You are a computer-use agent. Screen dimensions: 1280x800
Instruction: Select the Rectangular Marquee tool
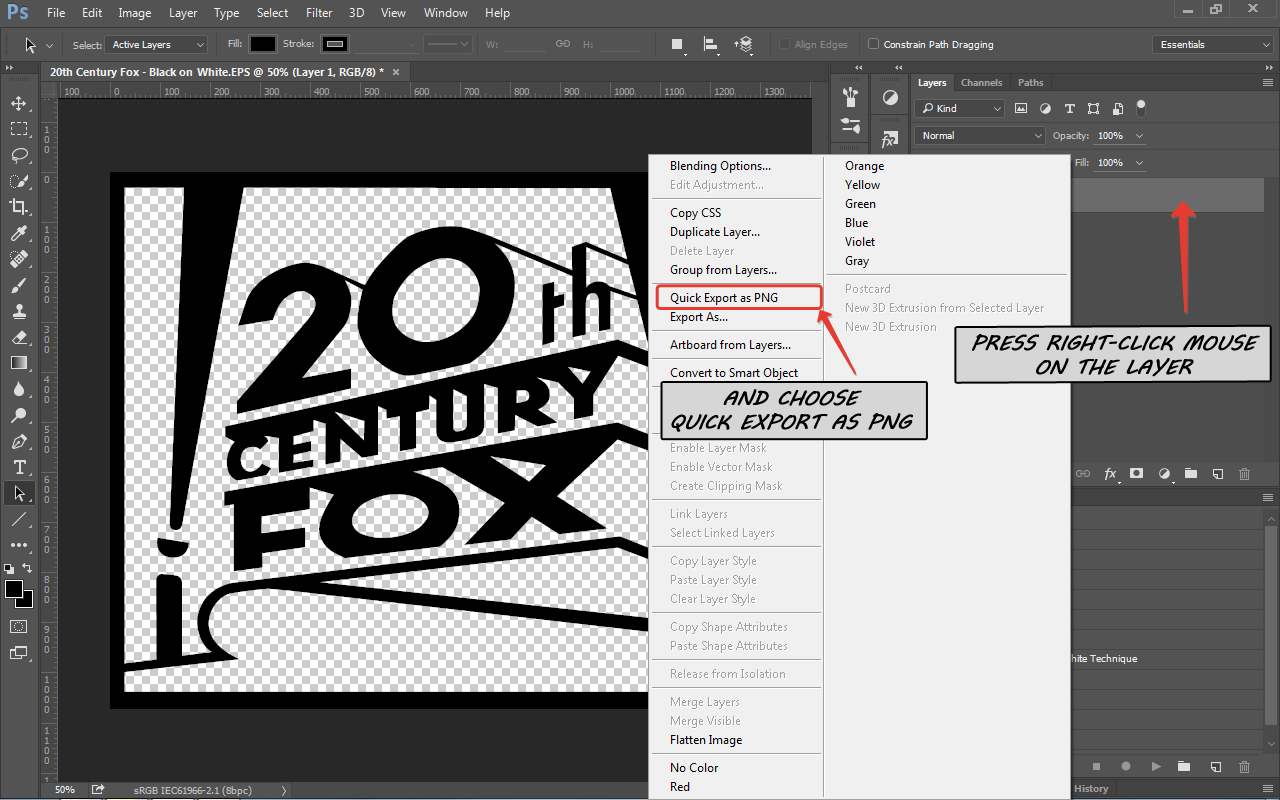coord(19,129)
